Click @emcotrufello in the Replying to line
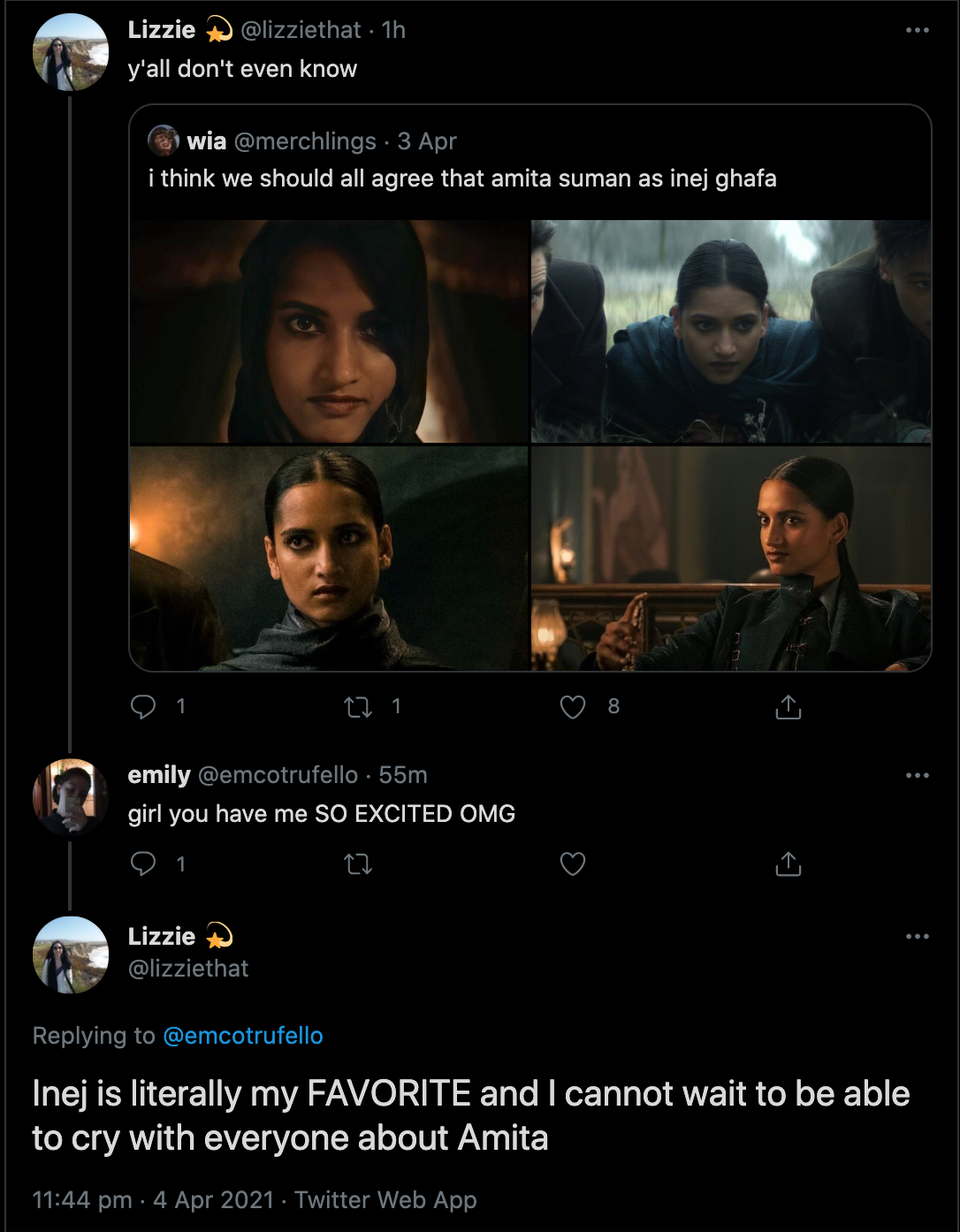Image resolution: width=960 pixels, height=1232 pixels. coord(243,1036)
